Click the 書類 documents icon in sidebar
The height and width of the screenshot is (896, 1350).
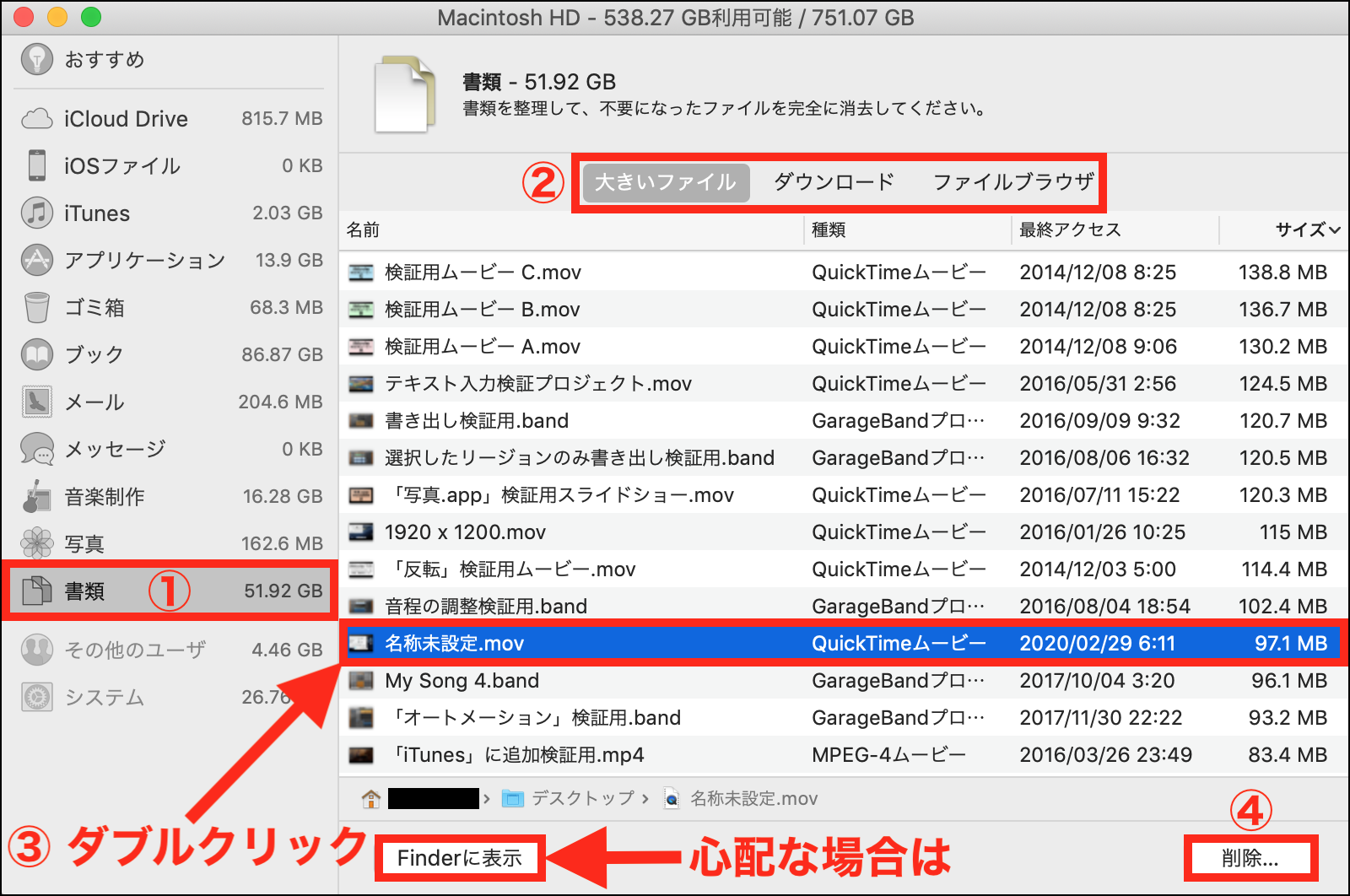[x=36, y=591]
